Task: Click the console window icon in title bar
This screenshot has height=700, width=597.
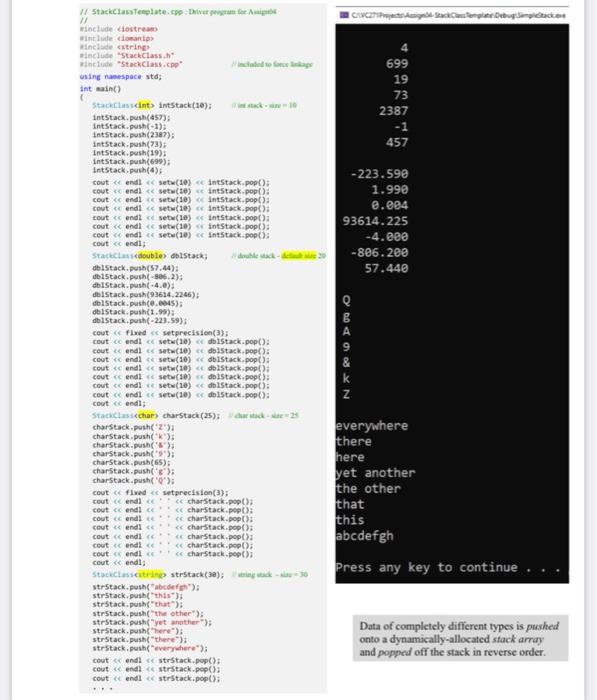Action: pos(344,15)
